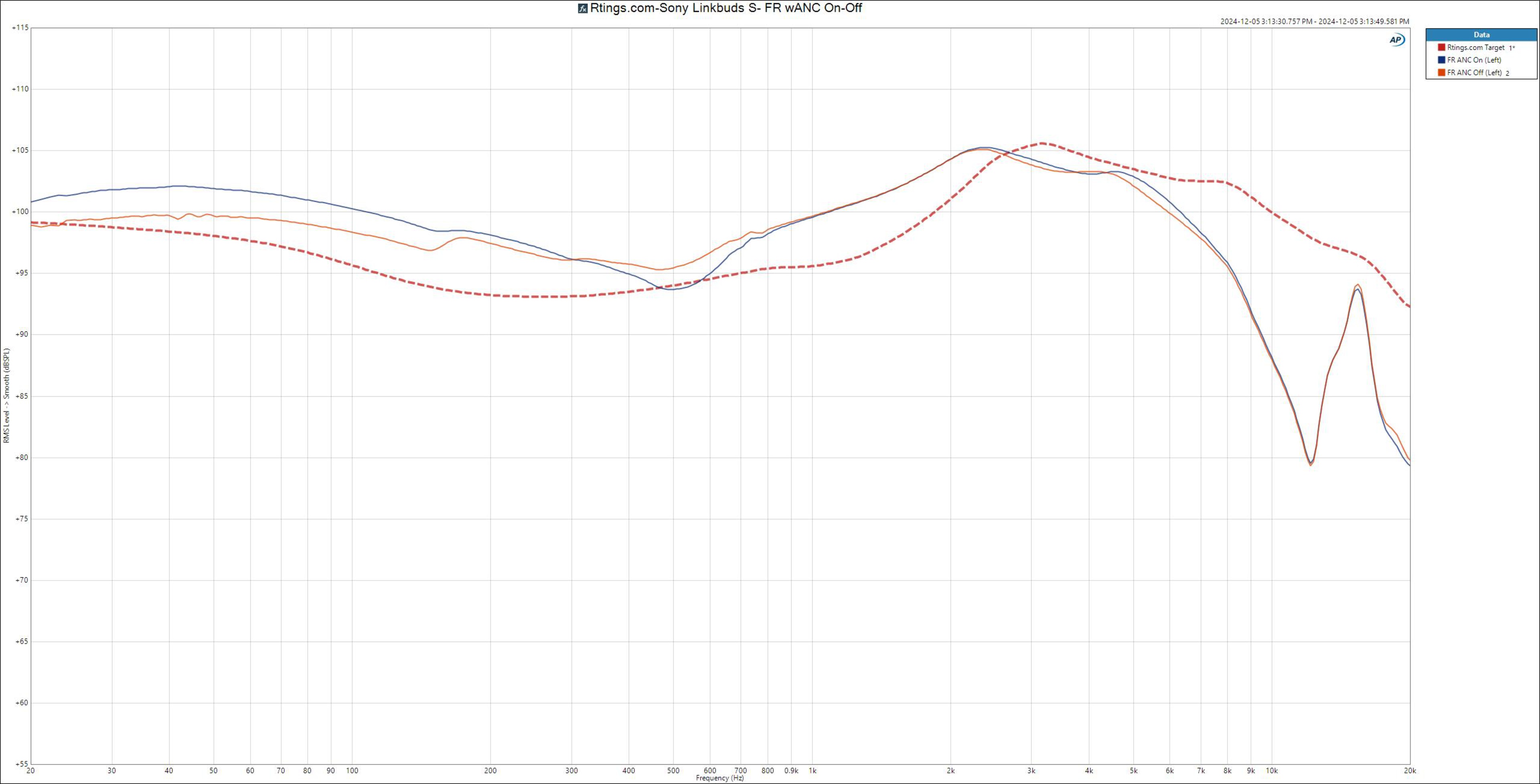Click the AP logo in the graph corner
Viewport: 1540px width, 784px height.
(1396, 40)
